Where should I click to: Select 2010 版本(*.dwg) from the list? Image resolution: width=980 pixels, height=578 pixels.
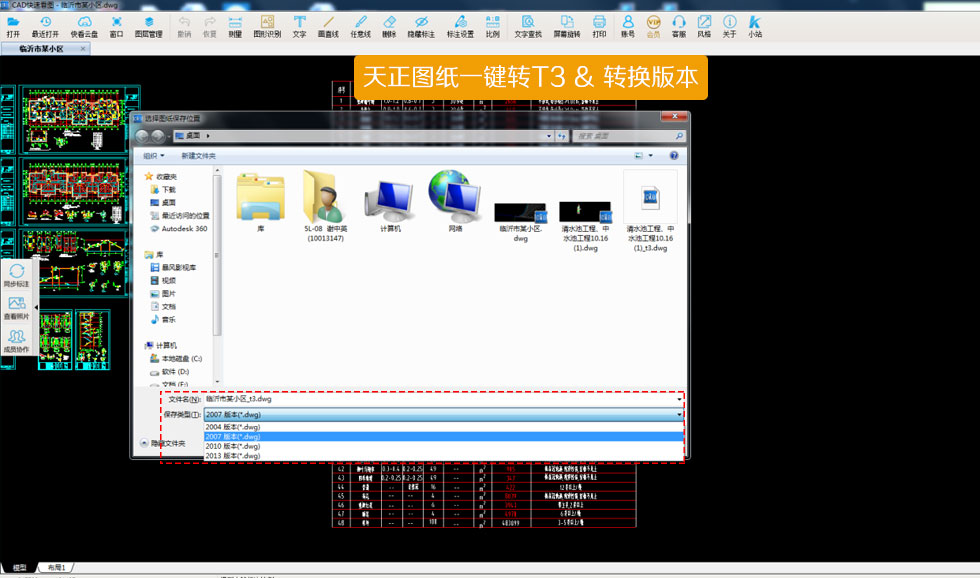(x=232, y=446)
